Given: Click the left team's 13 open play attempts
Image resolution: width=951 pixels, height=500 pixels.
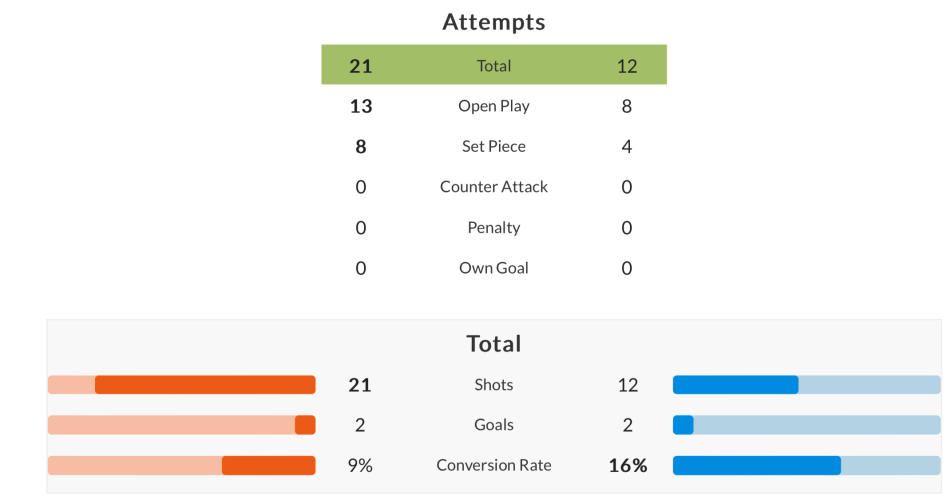Looking at the screenshot, I should [x=361, y=106].
